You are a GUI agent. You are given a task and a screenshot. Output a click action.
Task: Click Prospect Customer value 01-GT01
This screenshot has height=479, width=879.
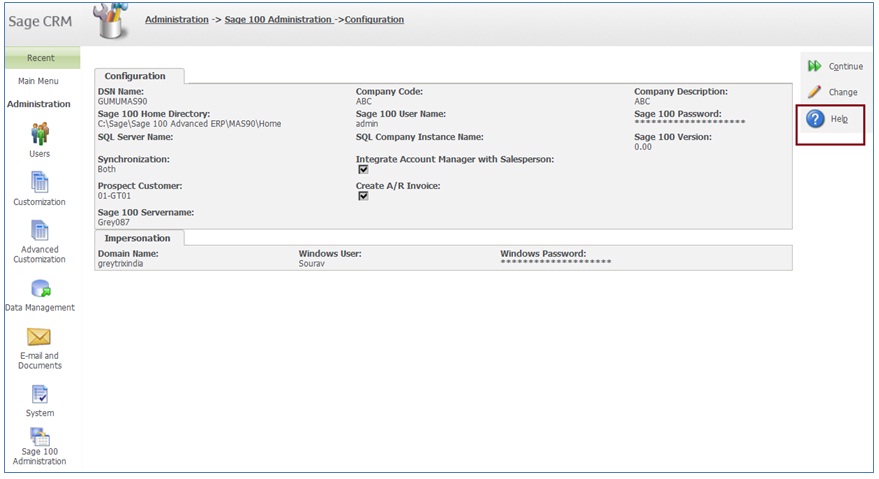coord(114,196)
